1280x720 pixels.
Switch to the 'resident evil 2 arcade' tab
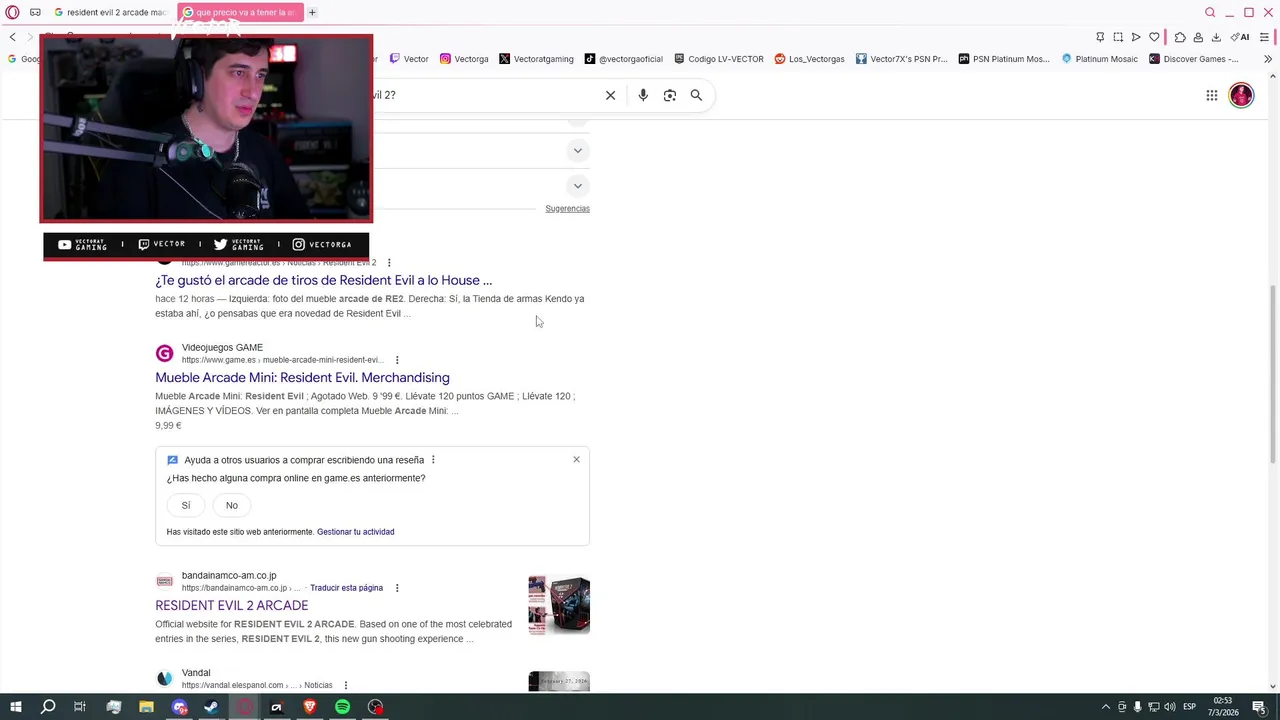(x=110, y=12)
